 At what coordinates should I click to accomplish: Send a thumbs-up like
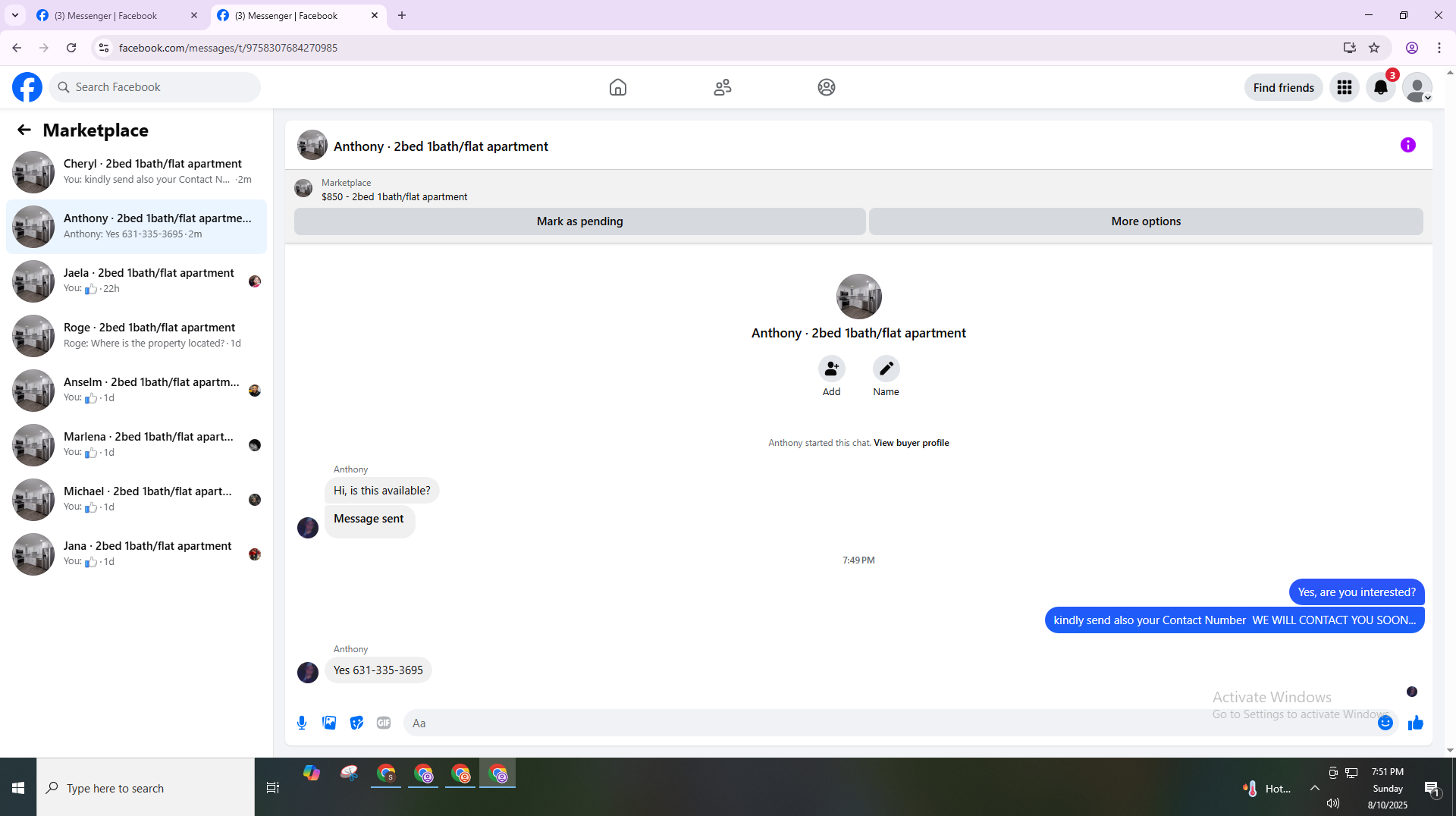click(x=1416, y=723)
